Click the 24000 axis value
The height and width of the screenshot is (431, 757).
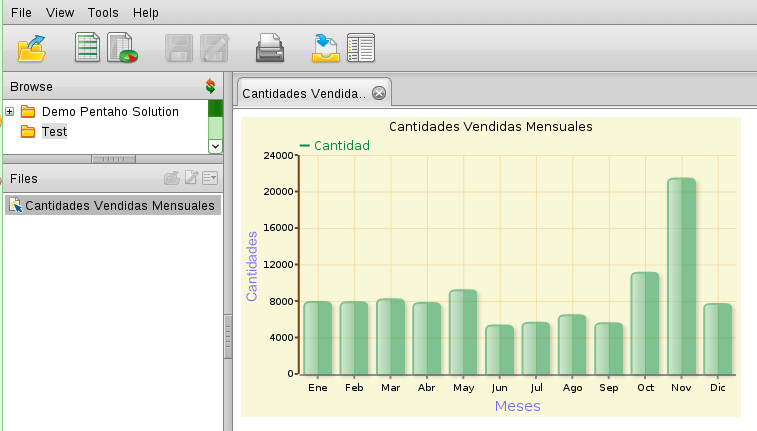(x=278, y=155)
